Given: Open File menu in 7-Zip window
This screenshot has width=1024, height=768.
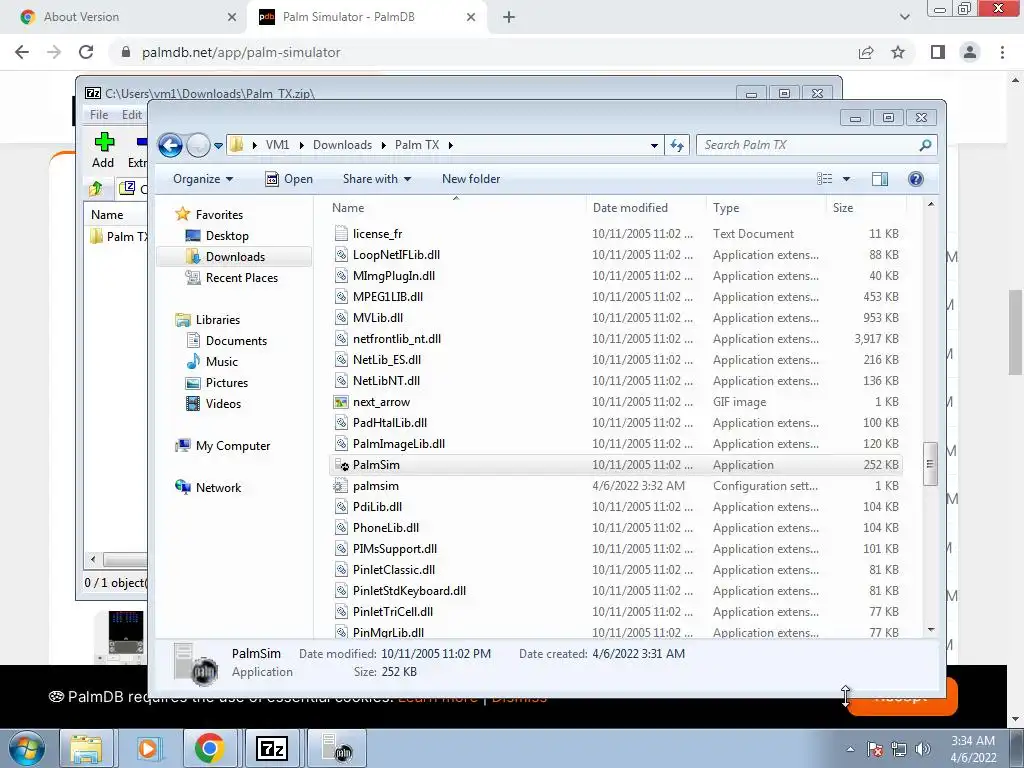Looking at the screenshot, I should point(99,114).
